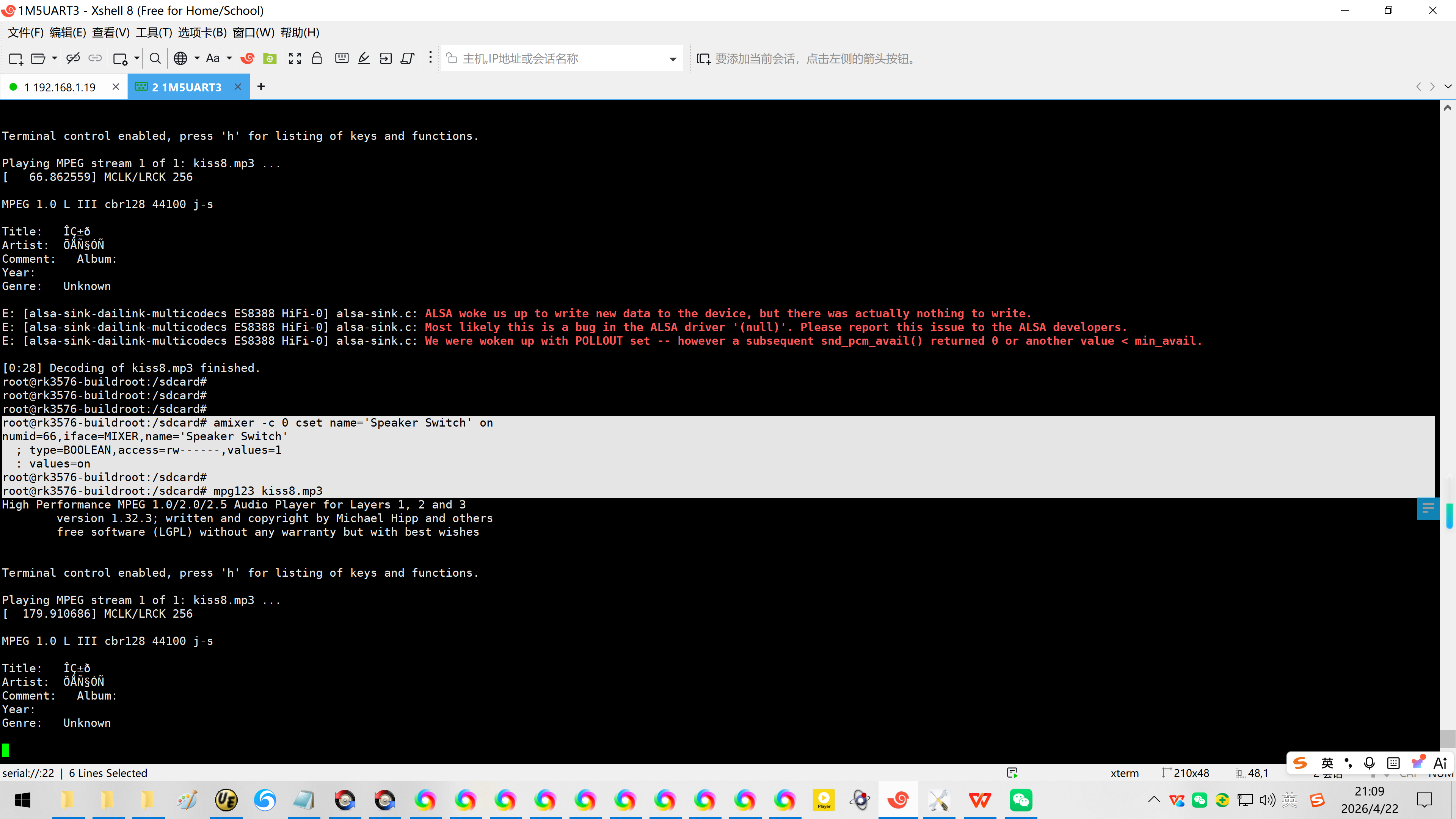Viewport: 1456px width, 819px height.
Task: Expand the encoding globe dropdown arrow
Action: click(197, 58)
